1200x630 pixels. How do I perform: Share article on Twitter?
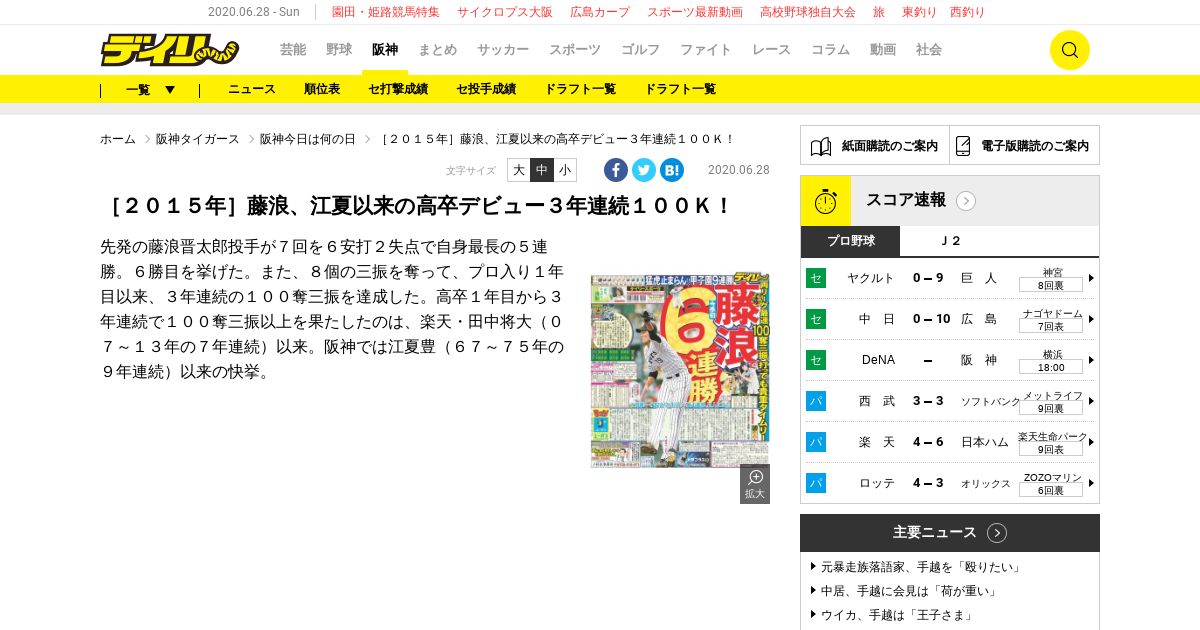coord(644,170)
